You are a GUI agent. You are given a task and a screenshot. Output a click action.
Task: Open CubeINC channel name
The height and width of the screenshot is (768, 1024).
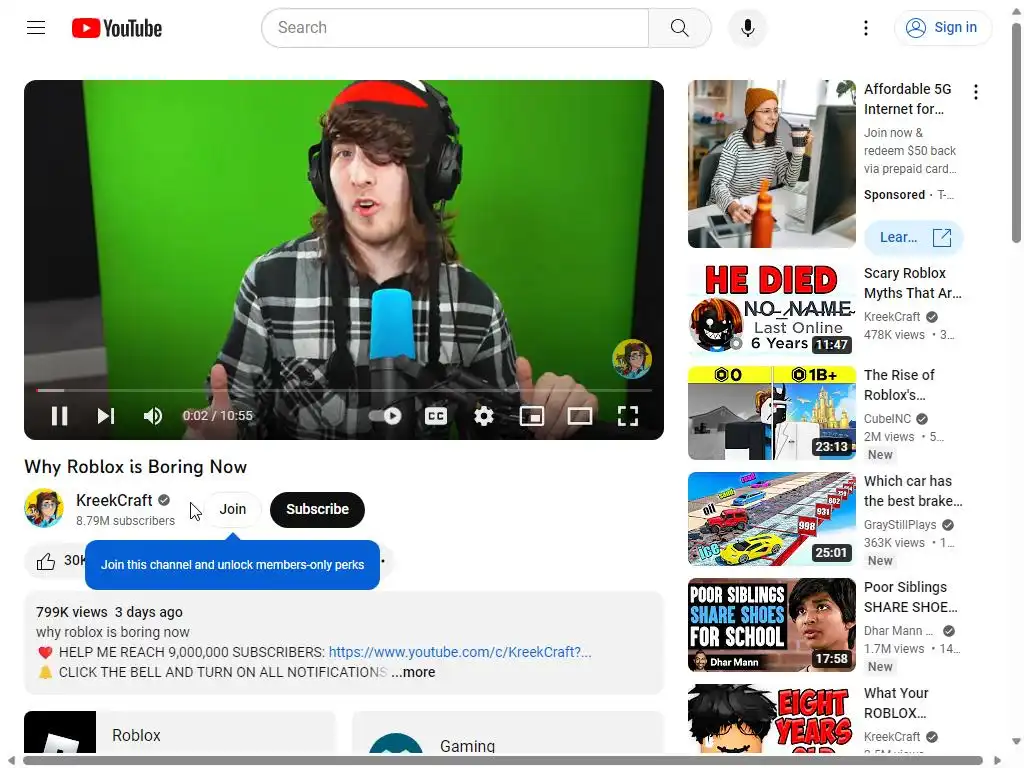click(887, 419)
